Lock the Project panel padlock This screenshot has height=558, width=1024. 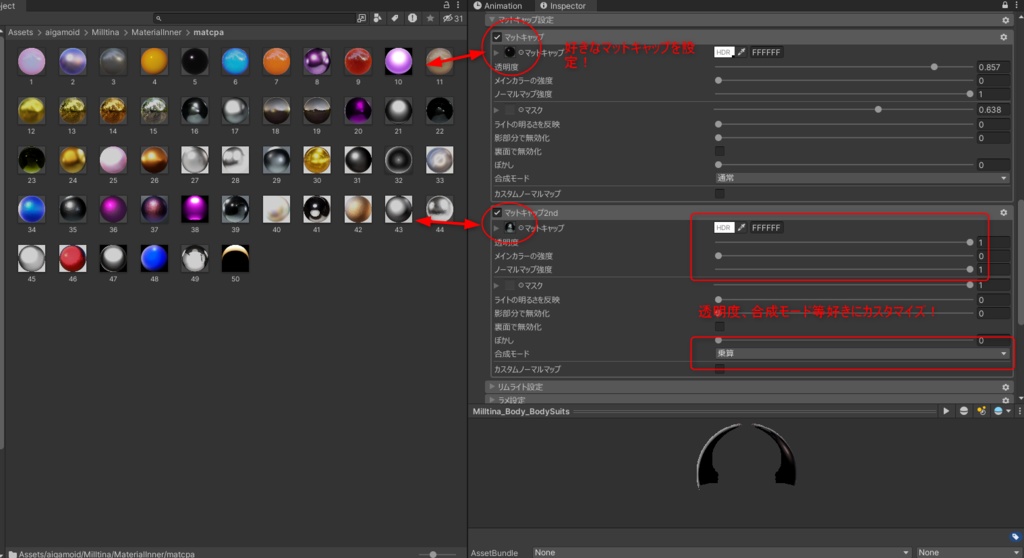coord(447,5)
